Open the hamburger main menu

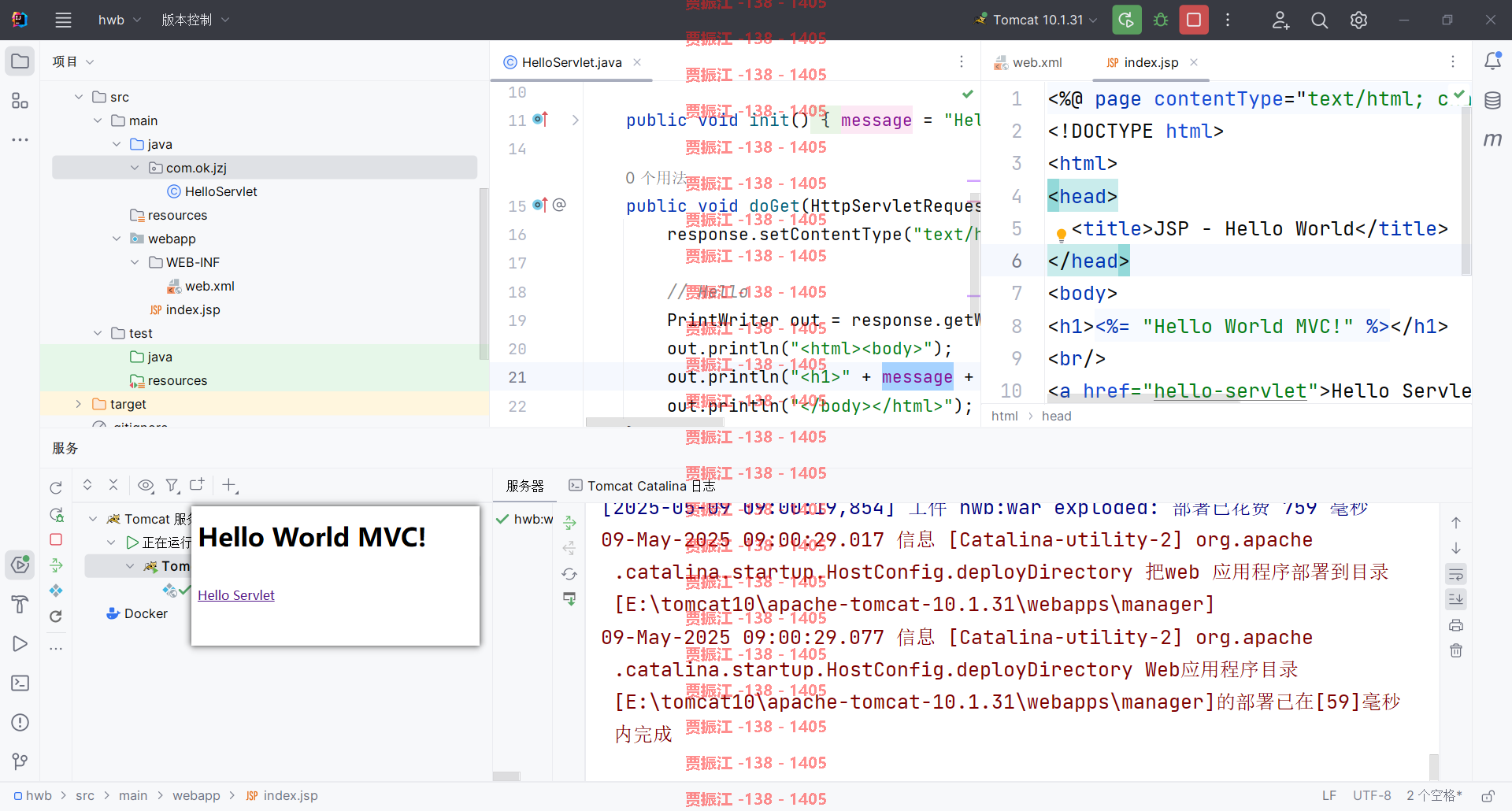[x=63, y=20]
